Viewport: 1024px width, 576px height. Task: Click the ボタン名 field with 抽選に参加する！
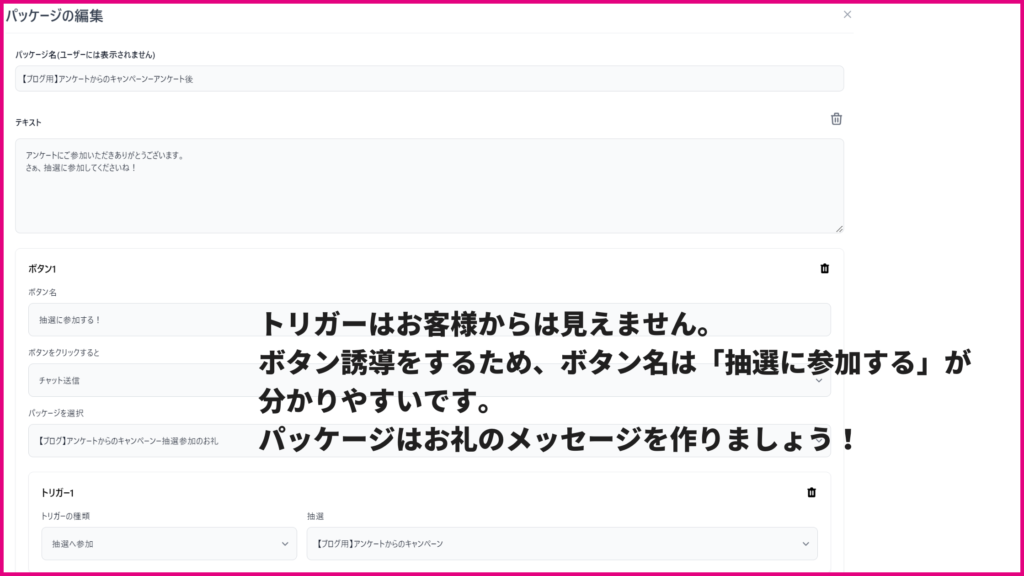(x=429, y=320)
